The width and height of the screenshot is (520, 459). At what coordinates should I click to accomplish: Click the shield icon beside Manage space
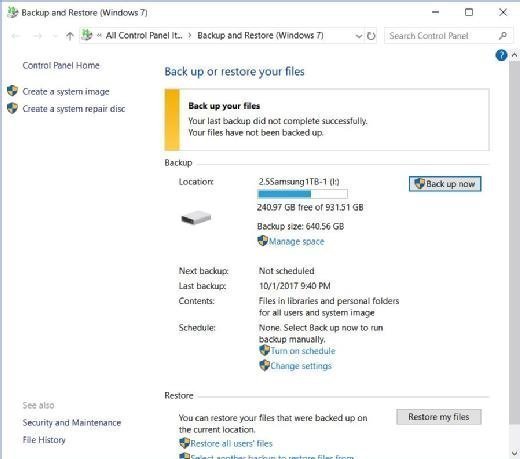[x=263, y=241]
